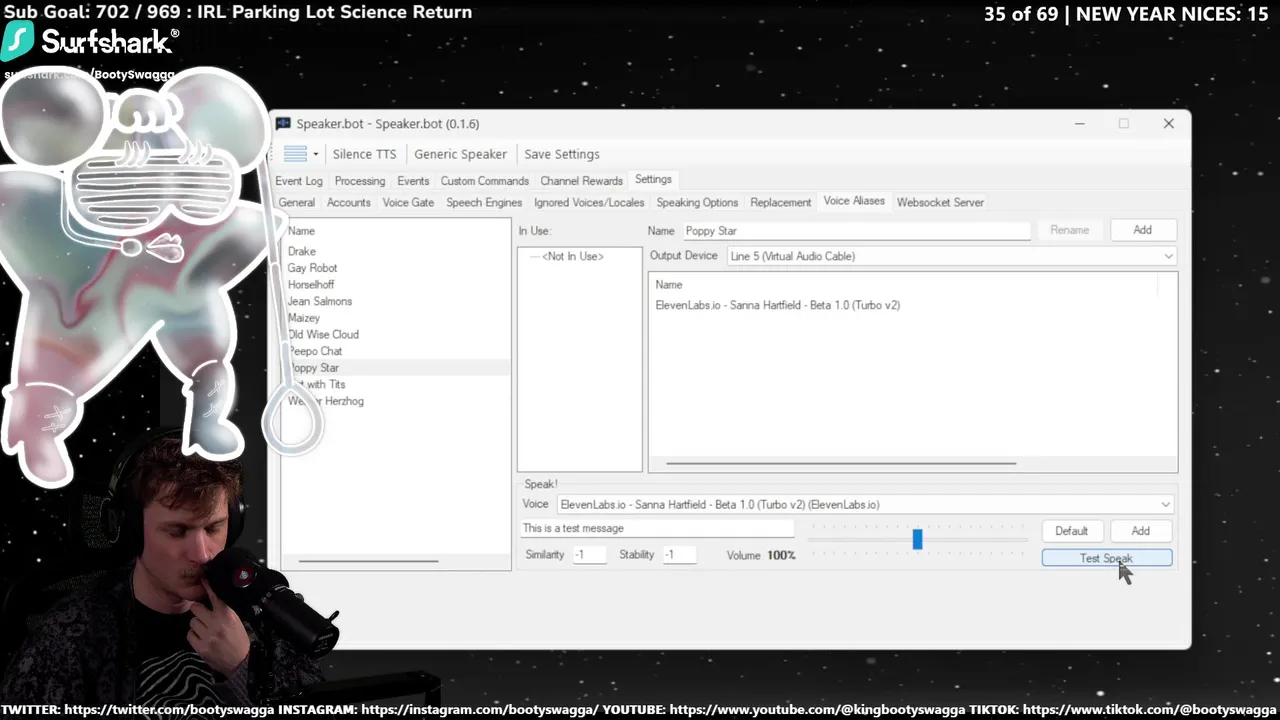Close the Speaker.bot window

point(1168,124)
